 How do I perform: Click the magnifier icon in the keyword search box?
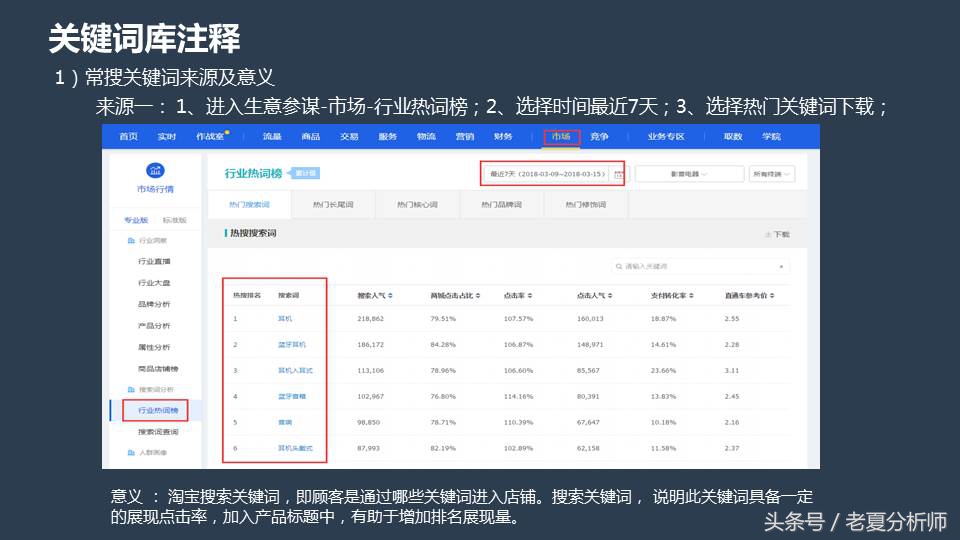619,266
